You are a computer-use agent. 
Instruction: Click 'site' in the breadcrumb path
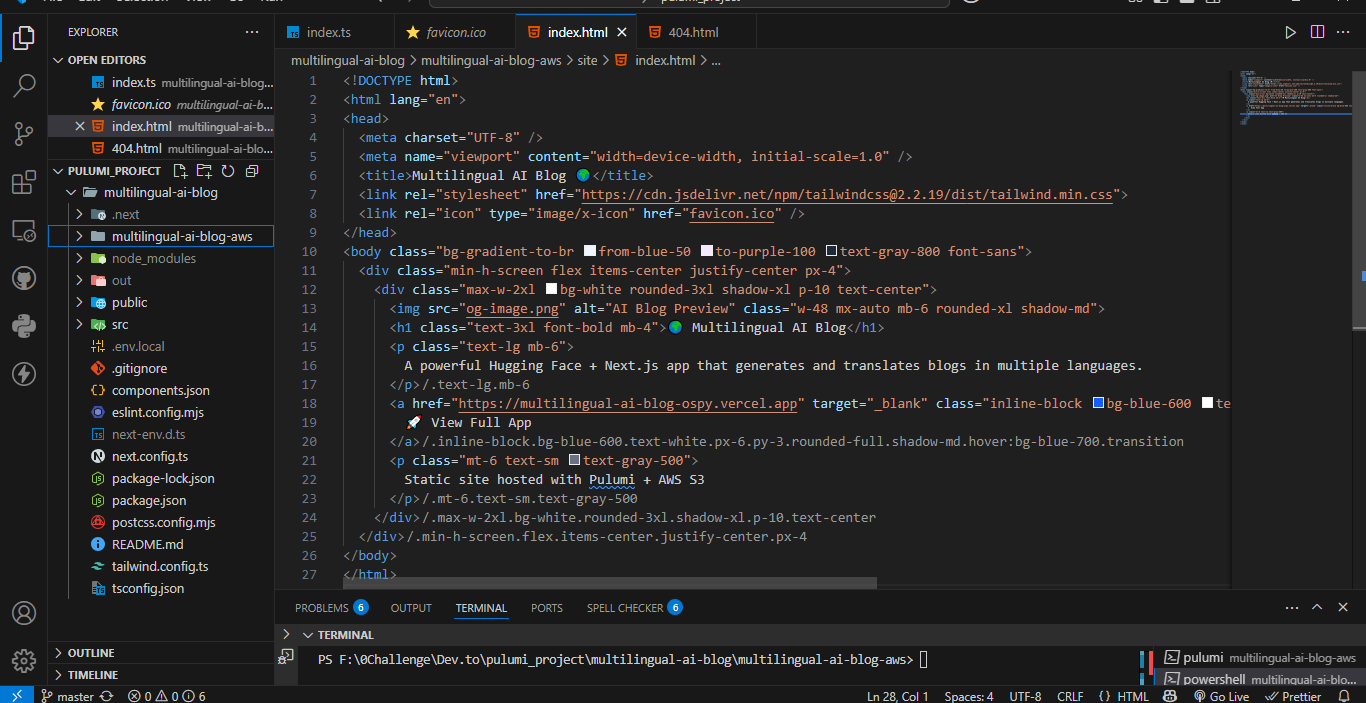(587, 60)
